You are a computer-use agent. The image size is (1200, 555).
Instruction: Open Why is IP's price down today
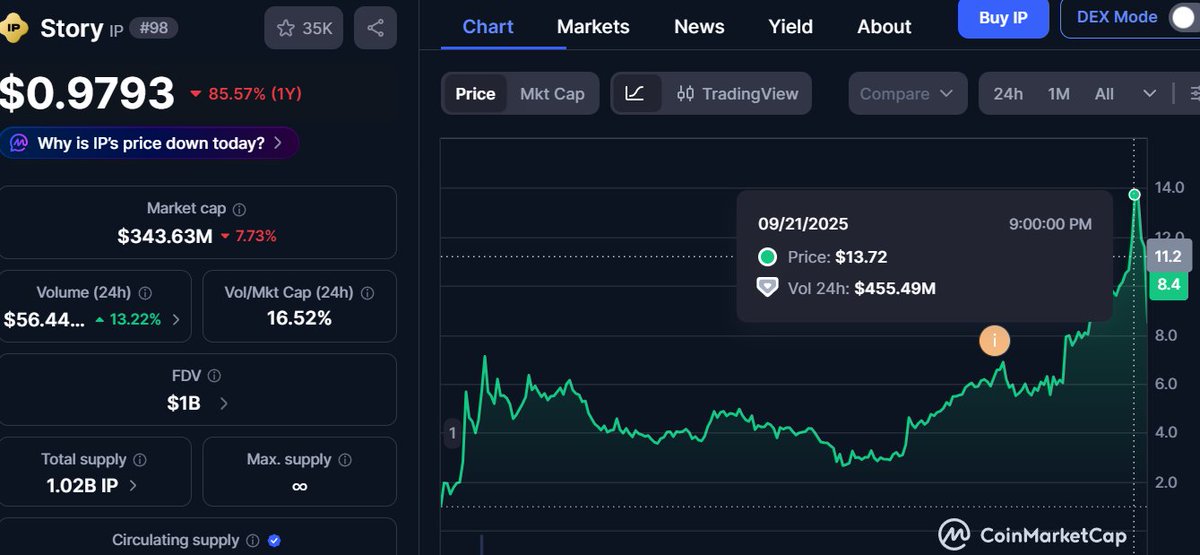(149, 143)
